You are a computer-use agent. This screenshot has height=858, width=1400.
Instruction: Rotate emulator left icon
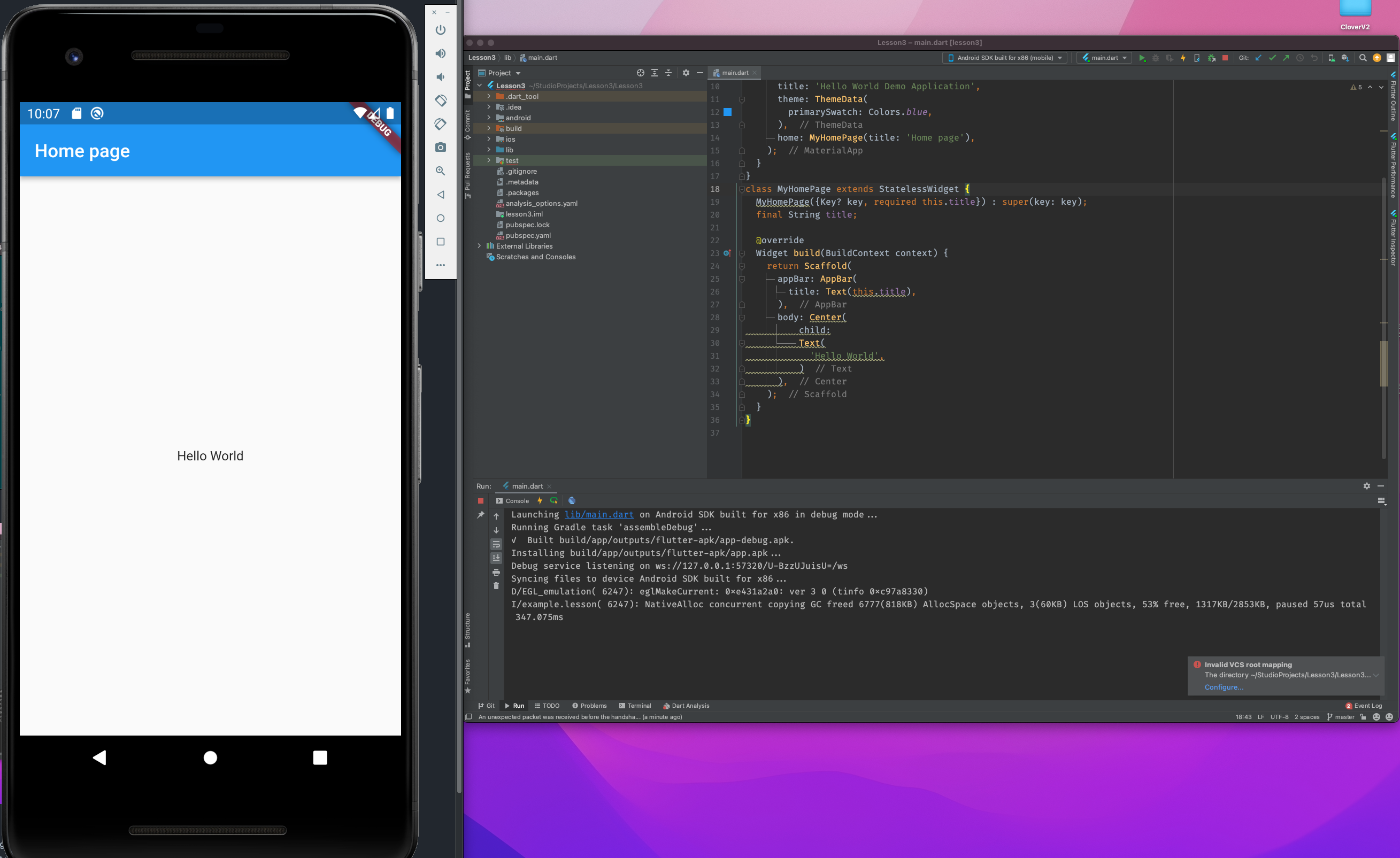[x=440, y=101]
